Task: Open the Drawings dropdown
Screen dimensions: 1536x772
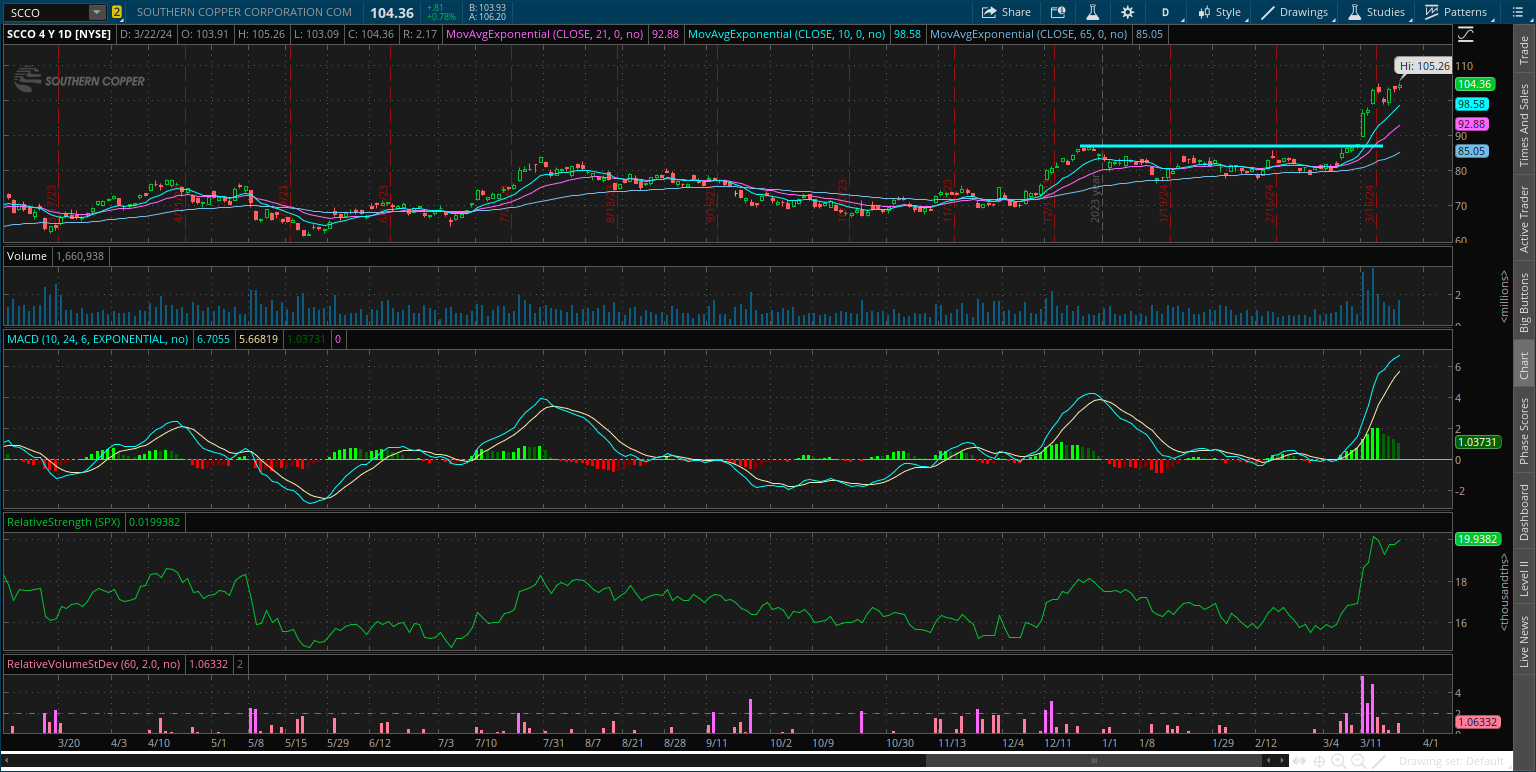Action: (x=1294, y=12)
